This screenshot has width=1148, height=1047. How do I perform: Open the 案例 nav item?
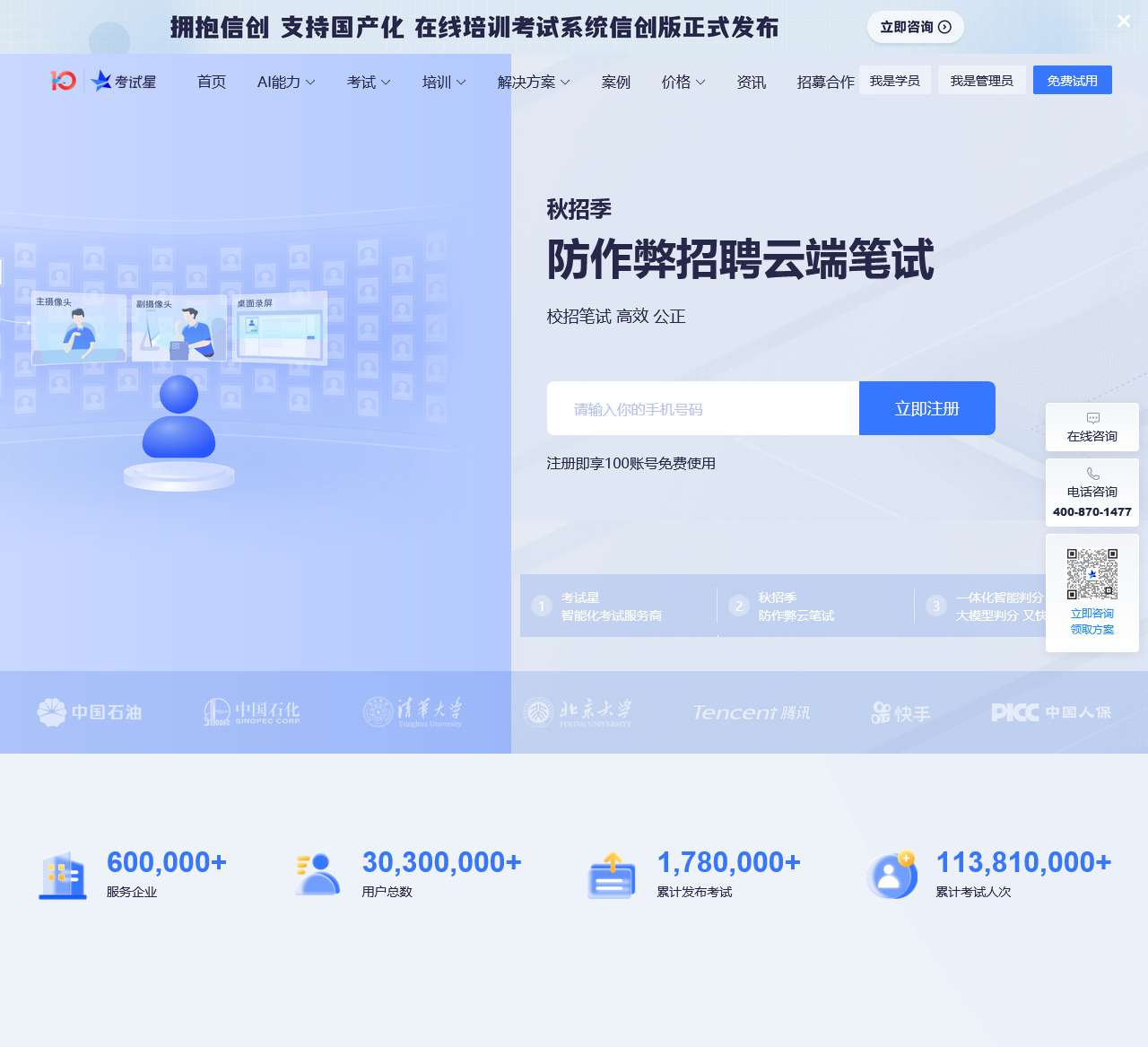coord(616,82)
